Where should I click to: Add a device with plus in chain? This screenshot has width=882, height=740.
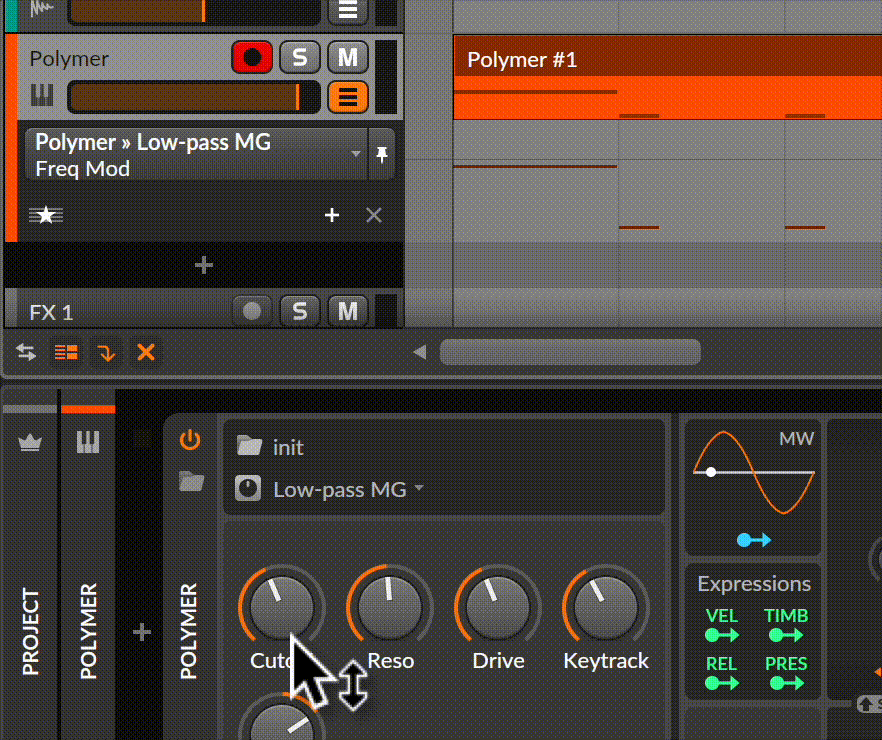point(142,633)
